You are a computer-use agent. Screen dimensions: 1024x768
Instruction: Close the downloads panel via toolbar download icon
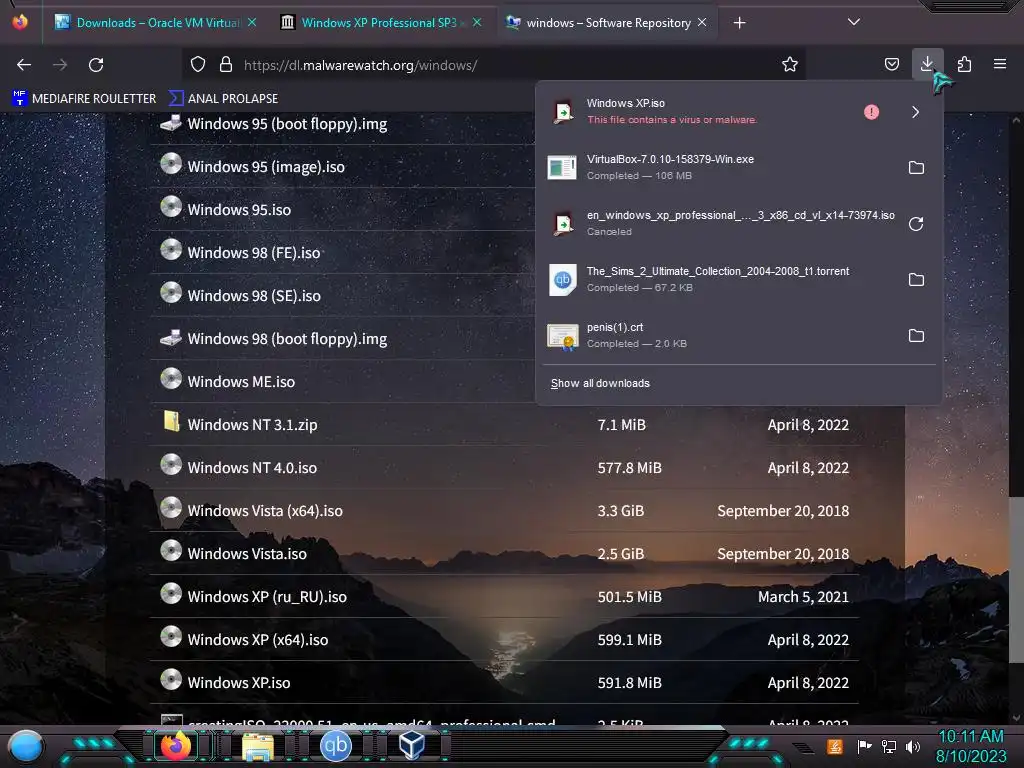927,64
